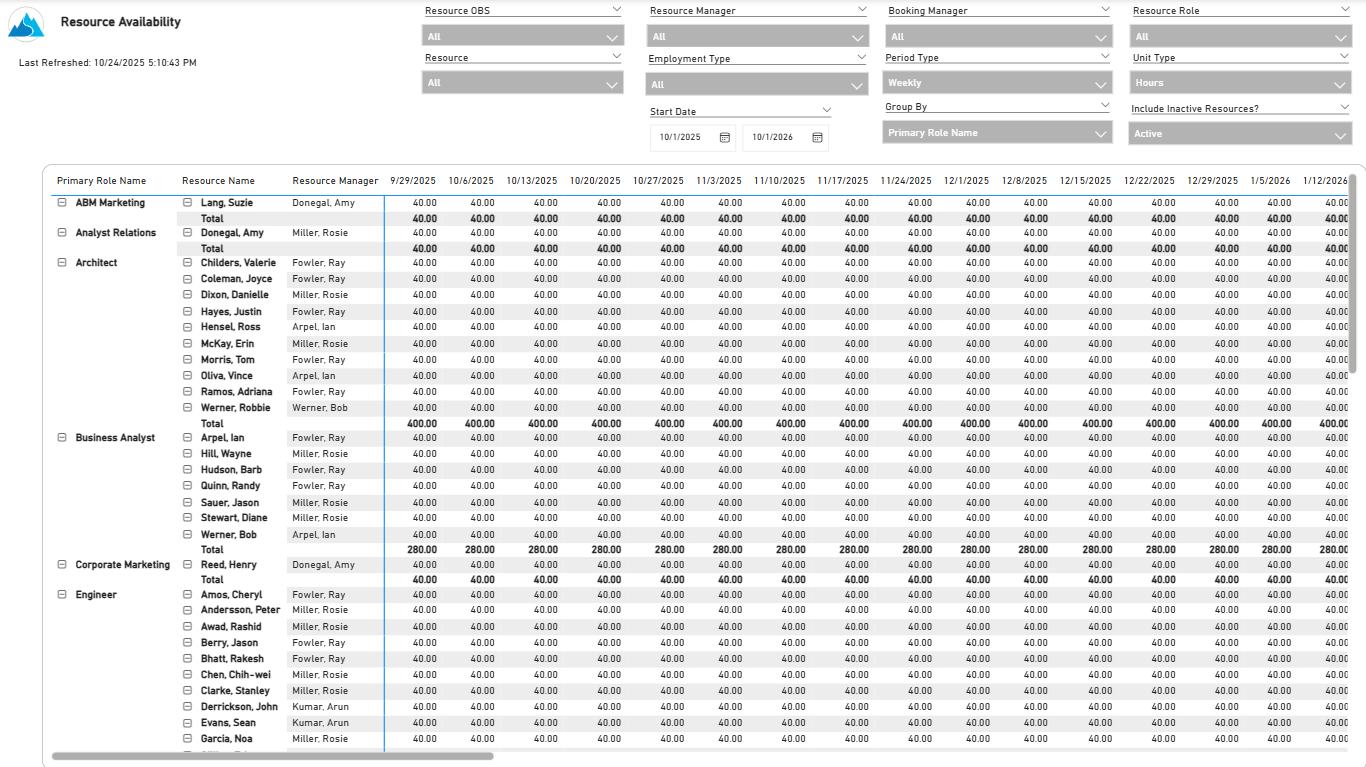Viewport: 1366px width, 767px height.
Task: Open the Unit Type Hours dropdown
Action: click(x=1240, y=83)
